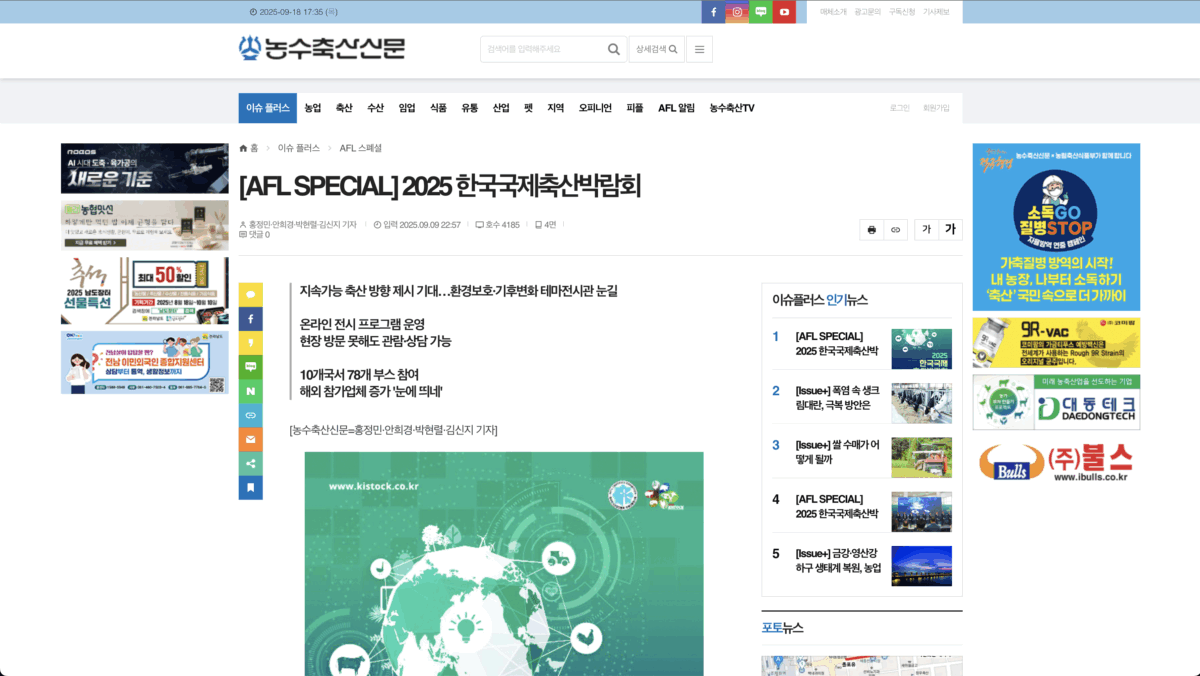Share article via Naver blog icon
The height and width of the screenshot is (676, 1200).
tap(250, 391)
